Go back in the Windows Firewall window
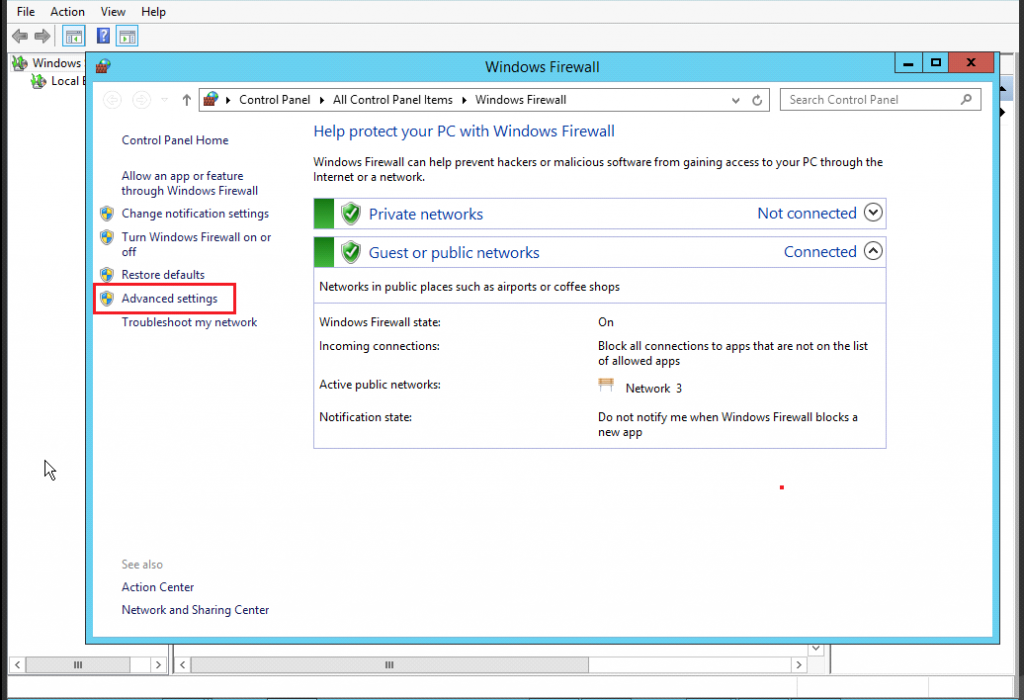Viewport: 1024px width, 700px height. pyautogui.click(x=112, y=100)
